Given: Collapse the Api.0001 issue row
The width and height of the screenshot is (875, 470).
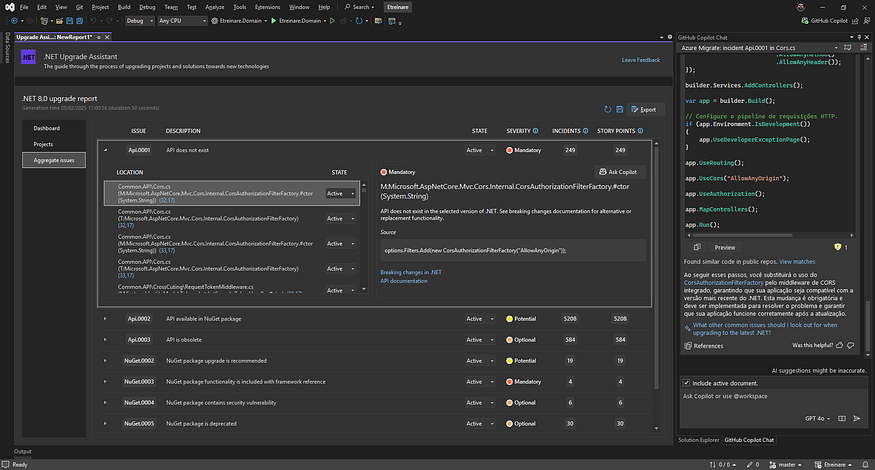Looking at the screenshot, I should click(107, 150).
